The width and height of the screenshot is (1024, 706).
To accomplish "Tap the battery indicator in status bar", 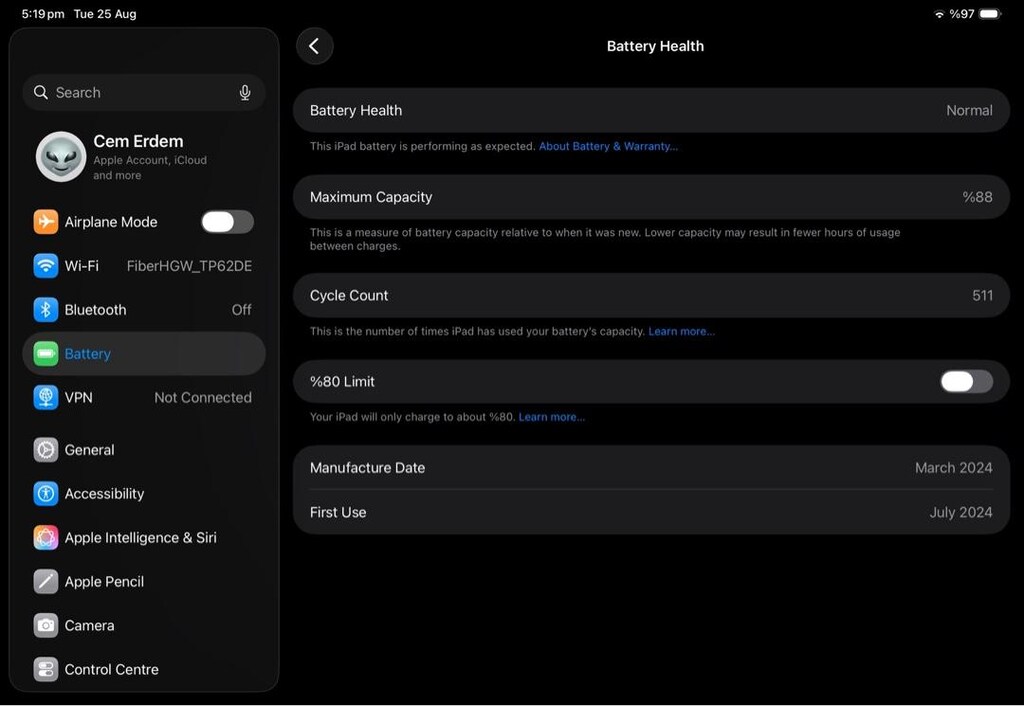I will pyautogui.click(x=990, y=14).
